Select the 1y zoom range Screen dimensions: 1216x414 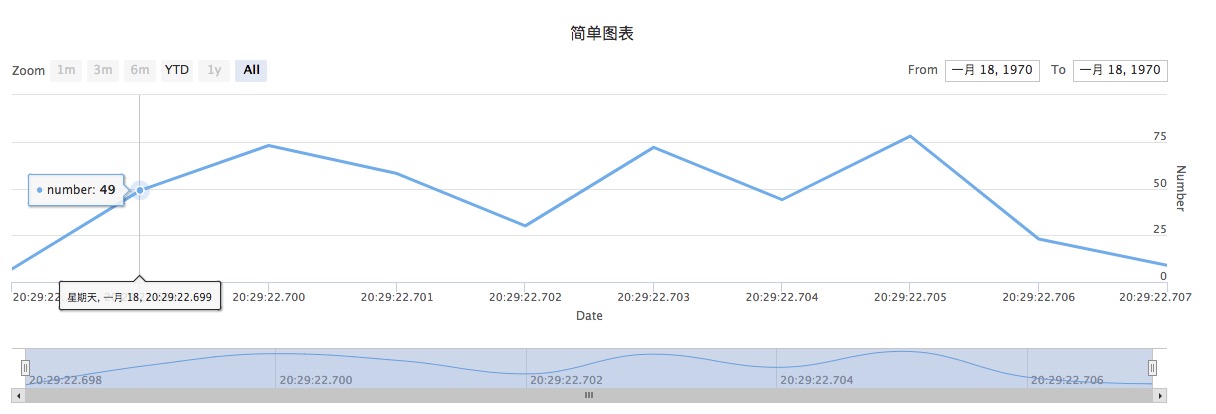[213, 70]
